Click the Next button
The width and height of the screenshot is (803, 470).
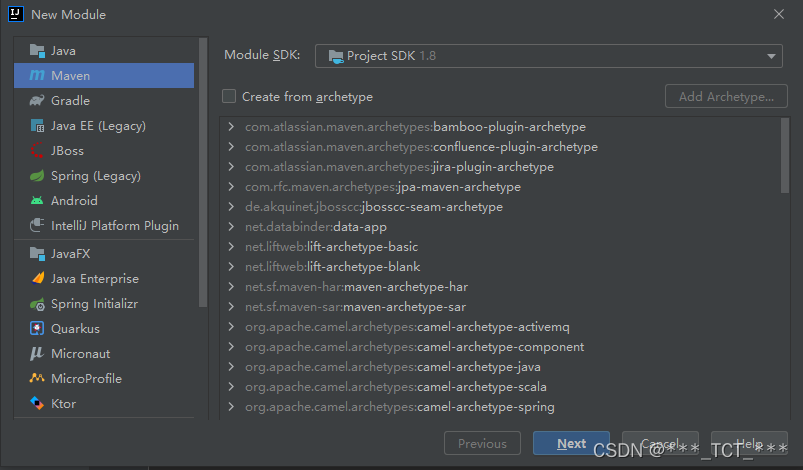point(571,443)
